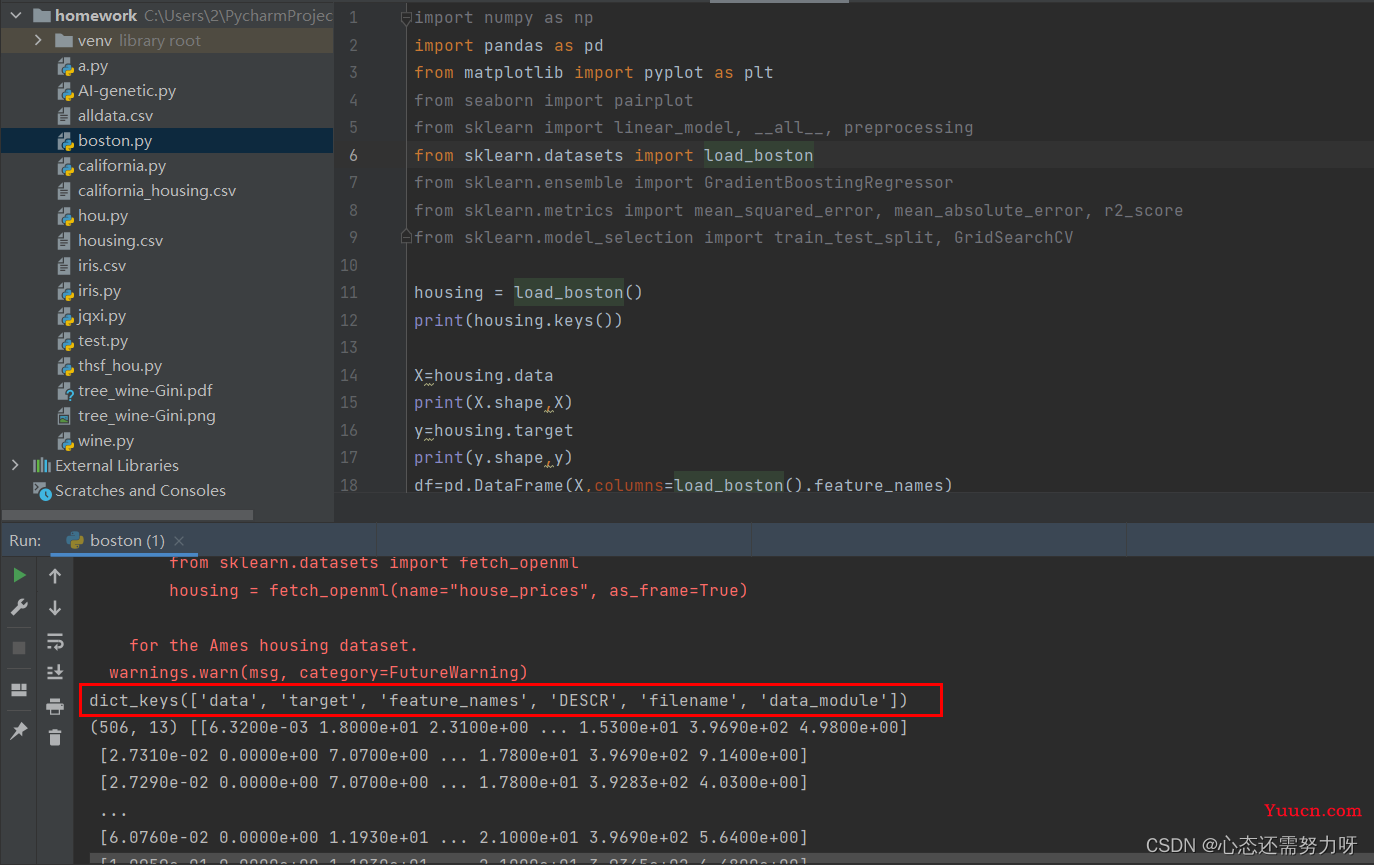
Task: Open test.py file
Action: pyautogui.click(x=103, y=341)
